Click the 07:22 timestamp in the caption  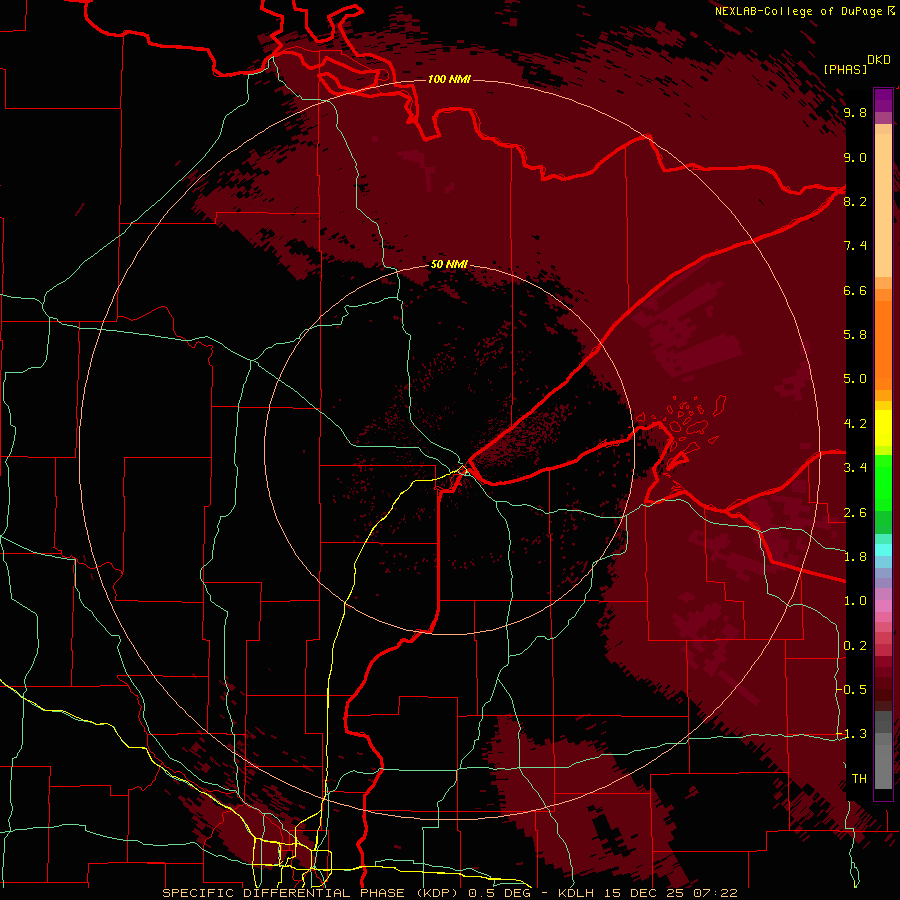coord(715,893)
